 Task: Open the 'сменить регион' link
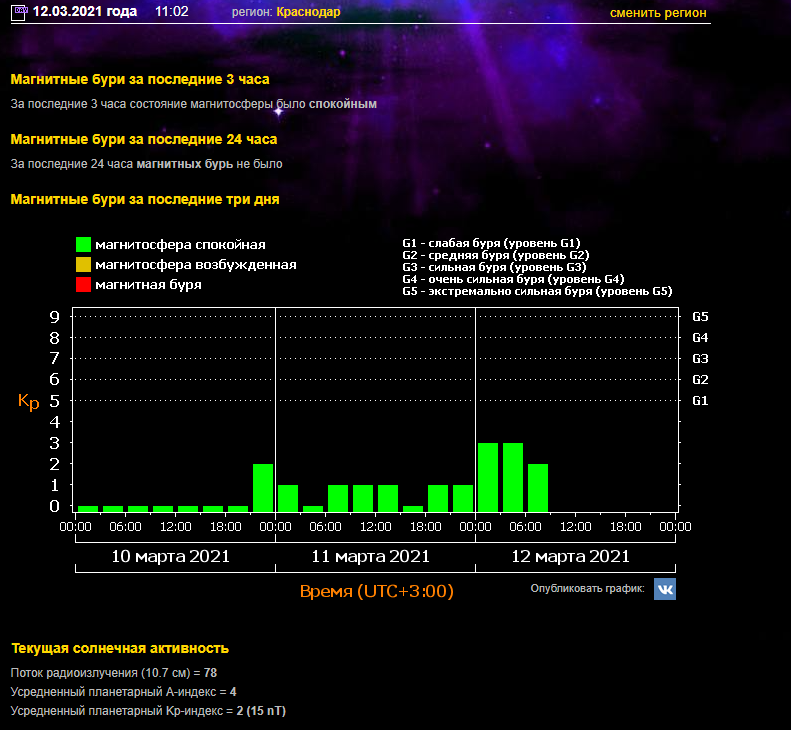point(658,13)
